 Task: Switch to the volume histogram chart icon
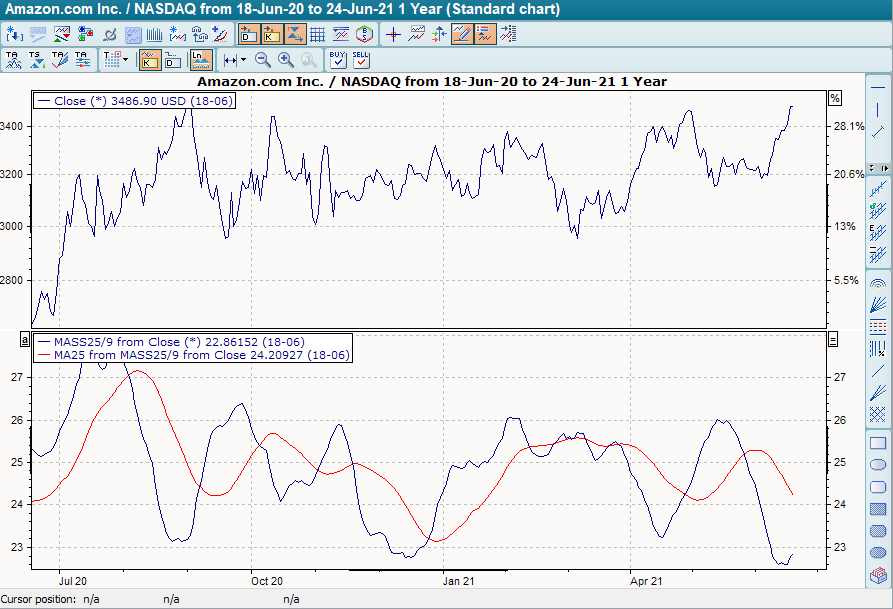(153, 34)
